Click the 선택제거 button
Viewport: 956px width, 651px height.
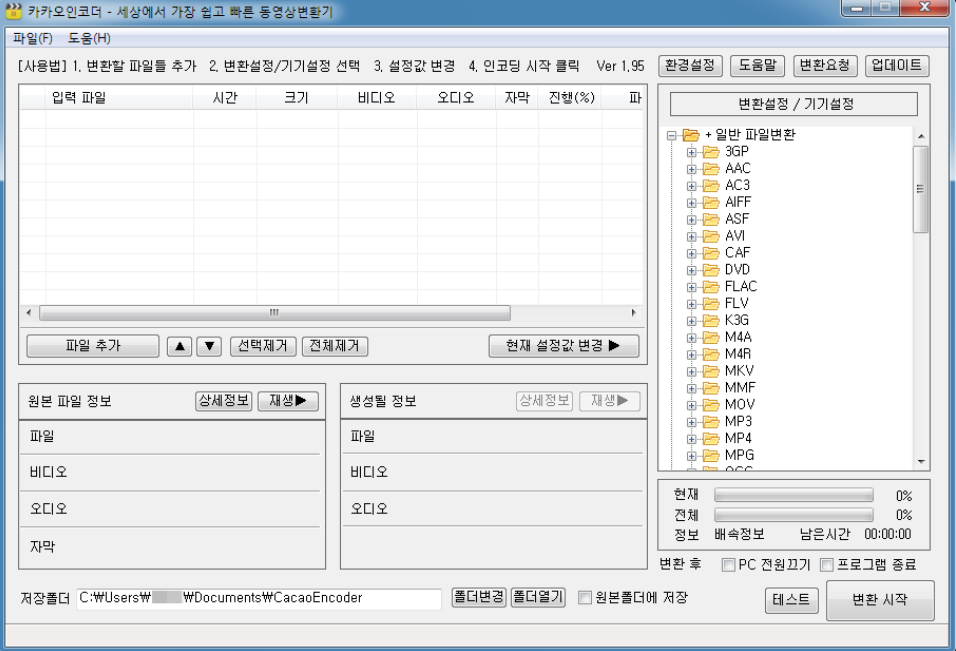(x=263, y=346)
